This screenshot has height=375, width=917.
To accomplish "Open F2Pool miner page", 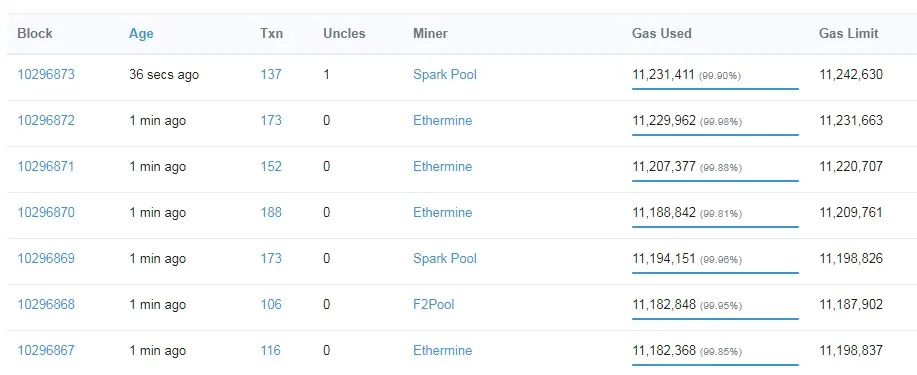I will [433, 305].
